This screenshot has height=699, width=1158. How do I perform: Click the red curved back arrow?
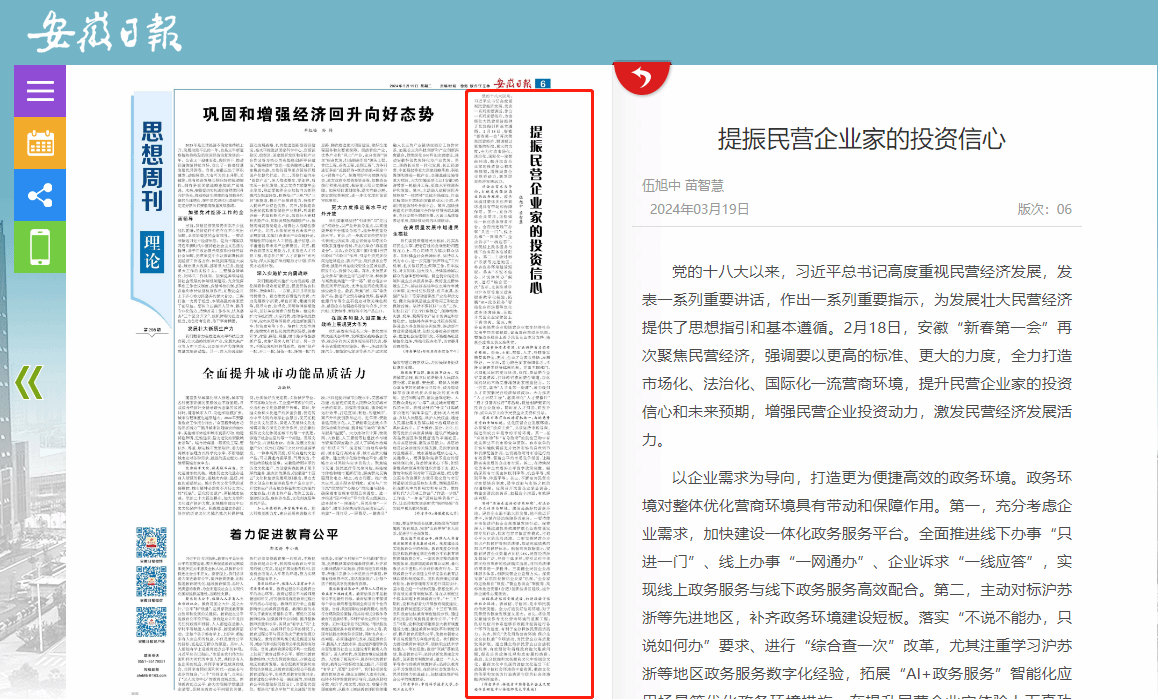642,77
